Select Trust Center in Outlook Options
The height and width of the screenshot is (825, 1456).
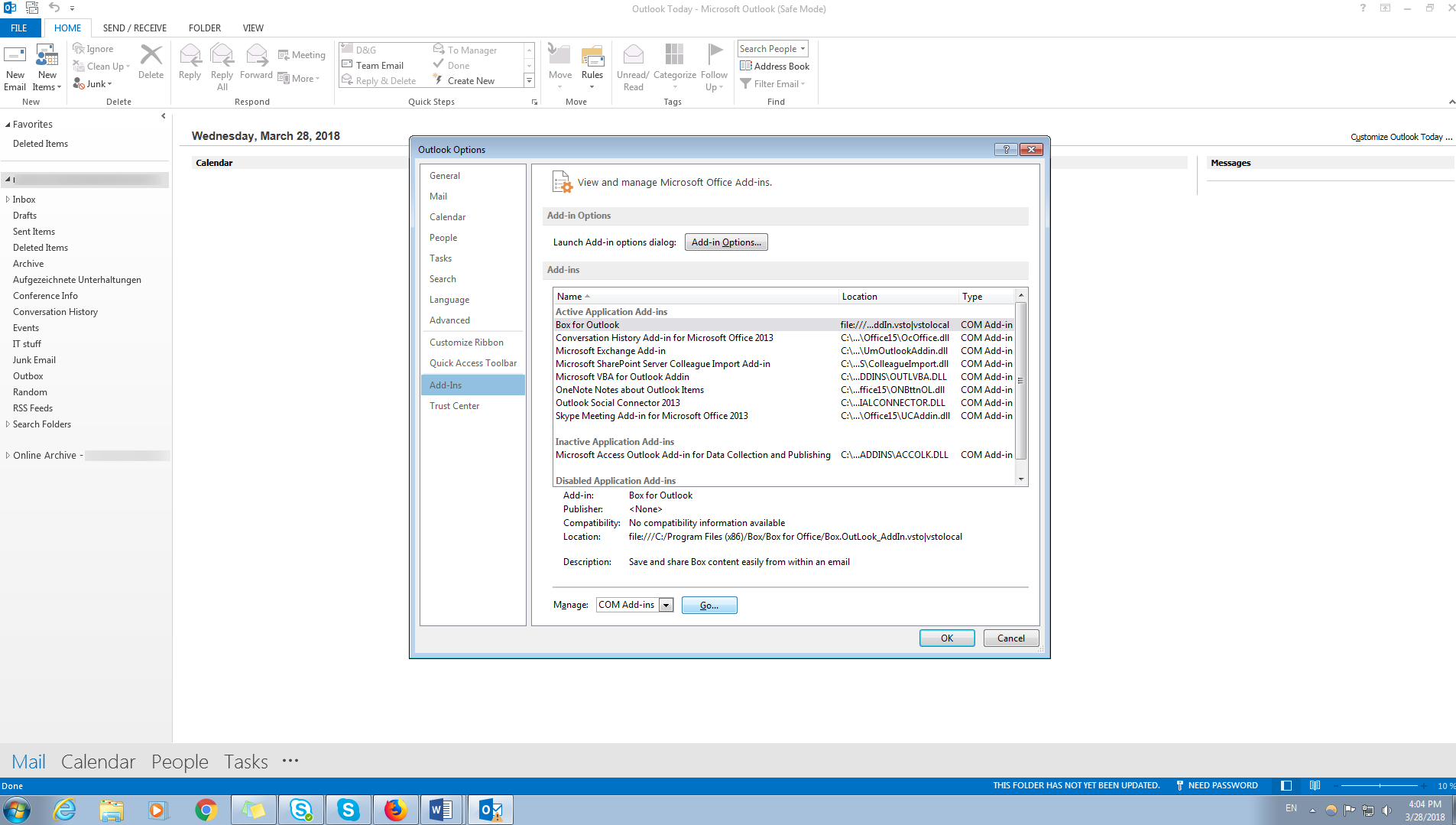(x=472, y=406)
